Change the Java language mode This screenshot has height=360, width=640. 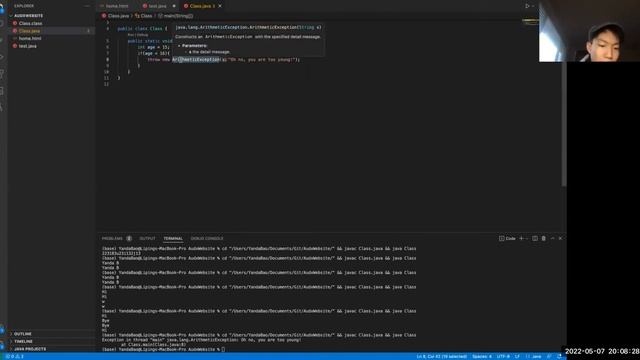(533, 356)
